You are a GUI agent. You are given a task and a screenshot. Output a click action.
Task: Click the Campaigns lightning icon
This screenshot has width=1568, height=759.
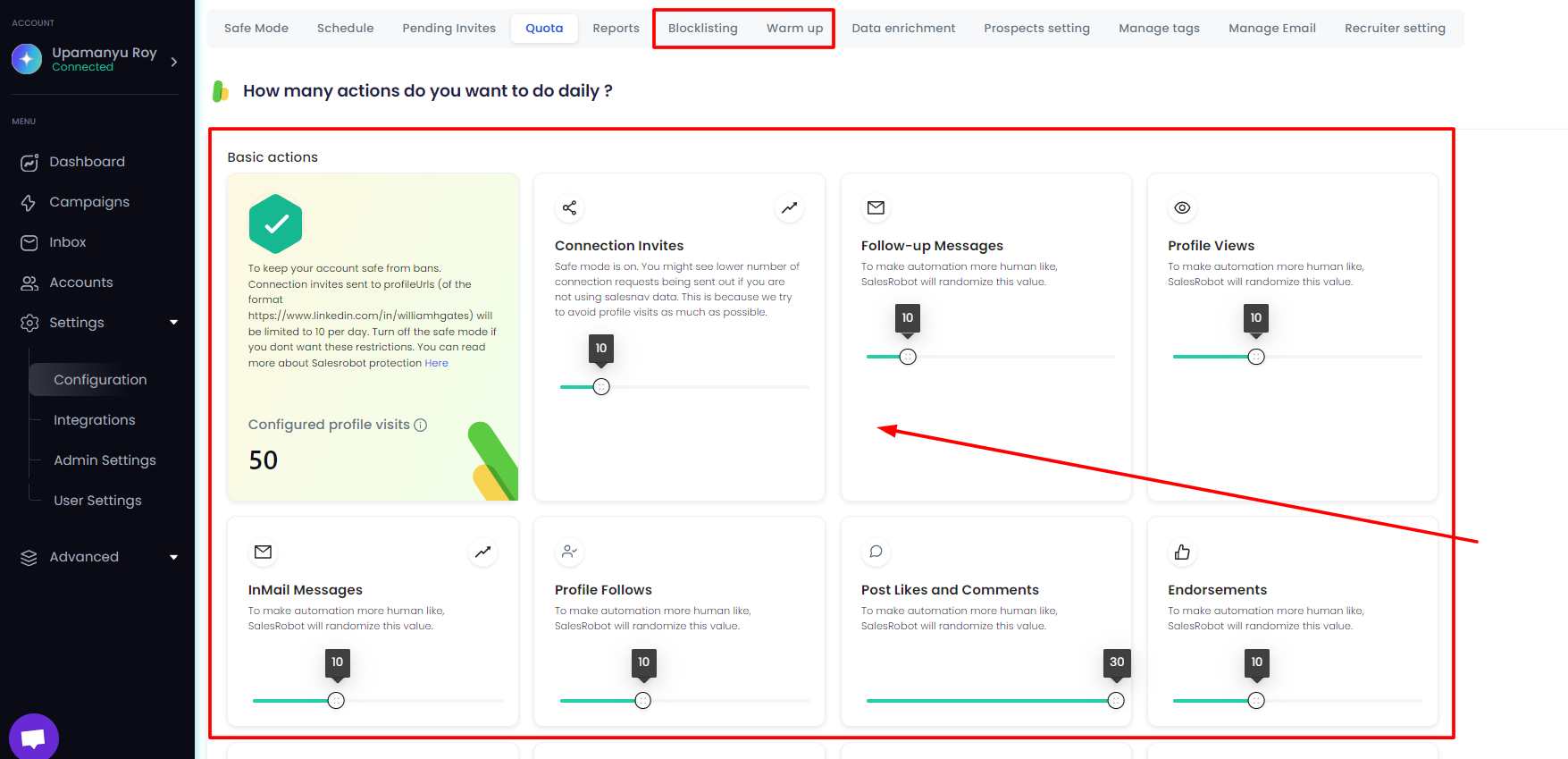point(29,202)
